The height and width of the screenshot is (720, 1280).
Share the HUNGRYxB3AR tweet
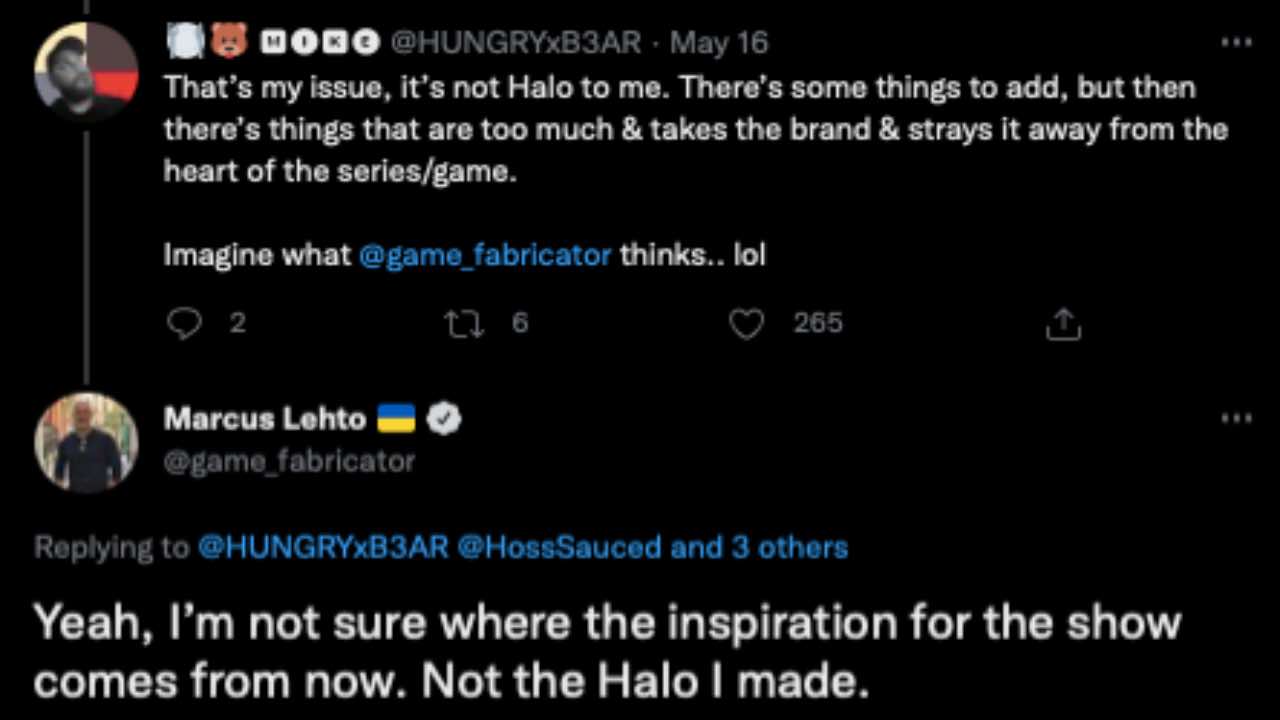[x=1062, y=323]
